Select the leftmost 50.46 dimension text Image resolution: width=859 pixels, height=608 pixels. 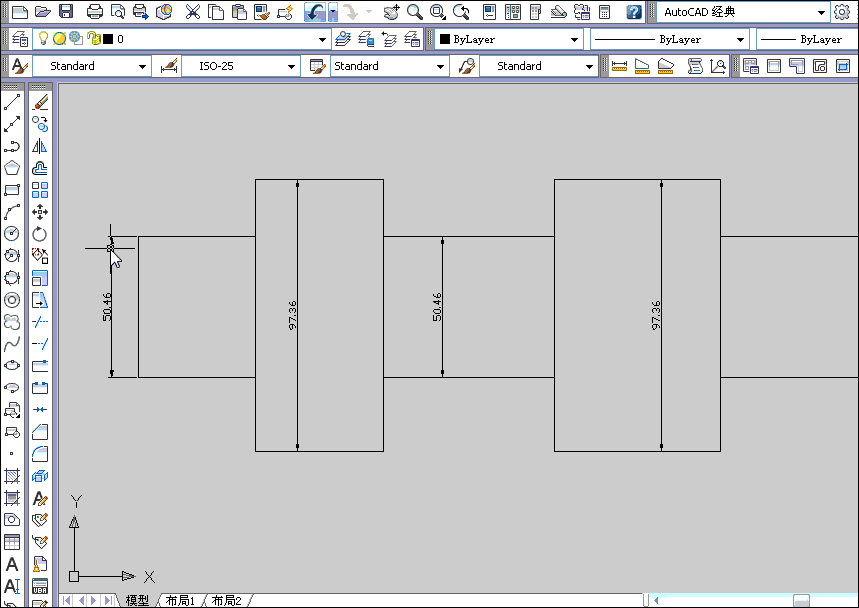(x=107, y=307)
